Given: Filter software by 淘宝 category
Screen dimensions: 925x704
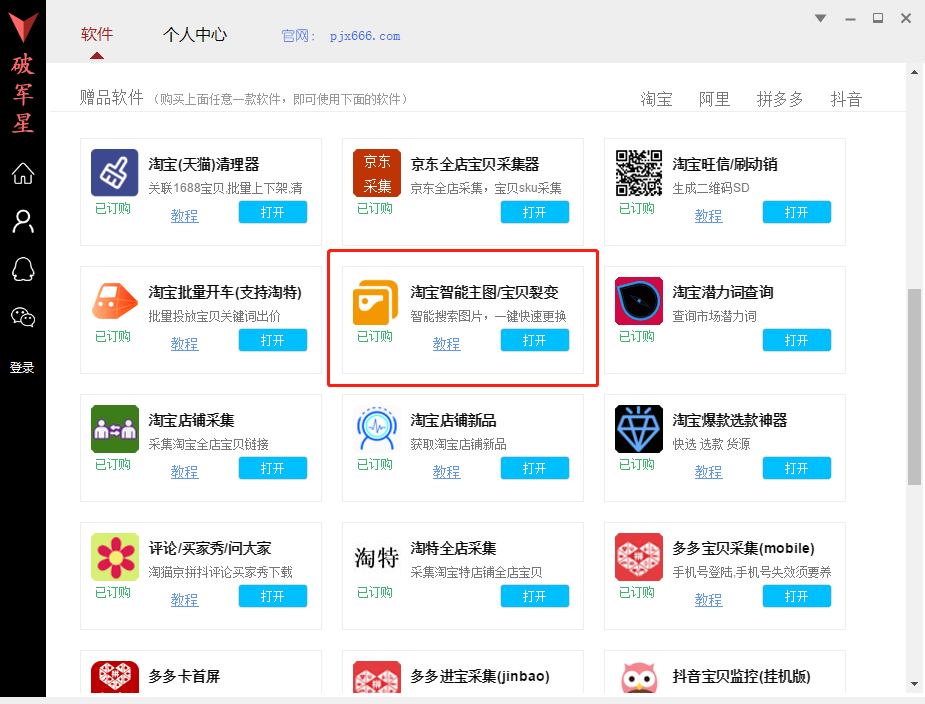Looking at the screenshot, I should tap(657, 99).
